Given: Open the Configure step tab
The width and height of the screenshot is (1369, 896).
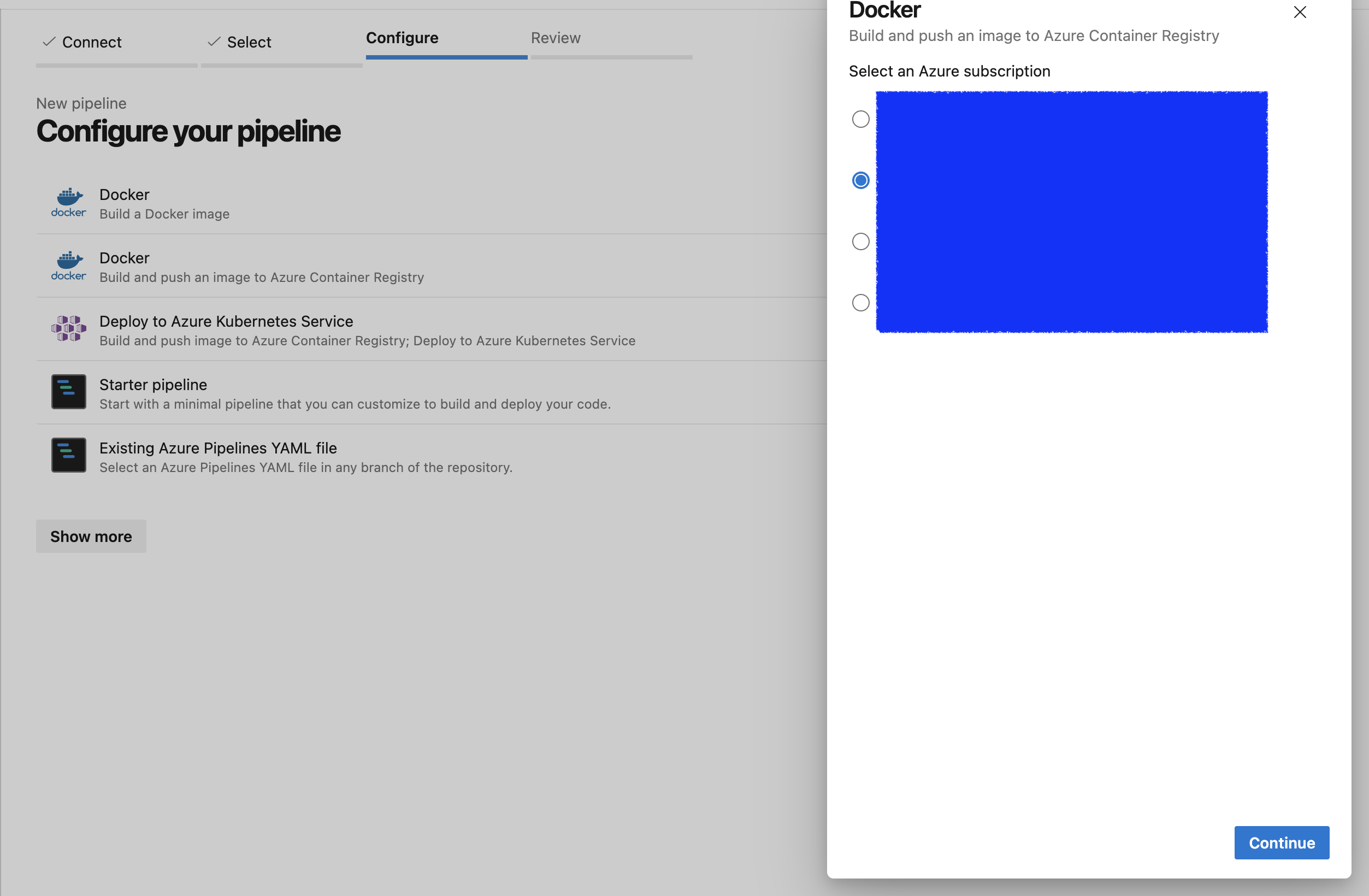Looking at the screenshot, I should (402, 38).
